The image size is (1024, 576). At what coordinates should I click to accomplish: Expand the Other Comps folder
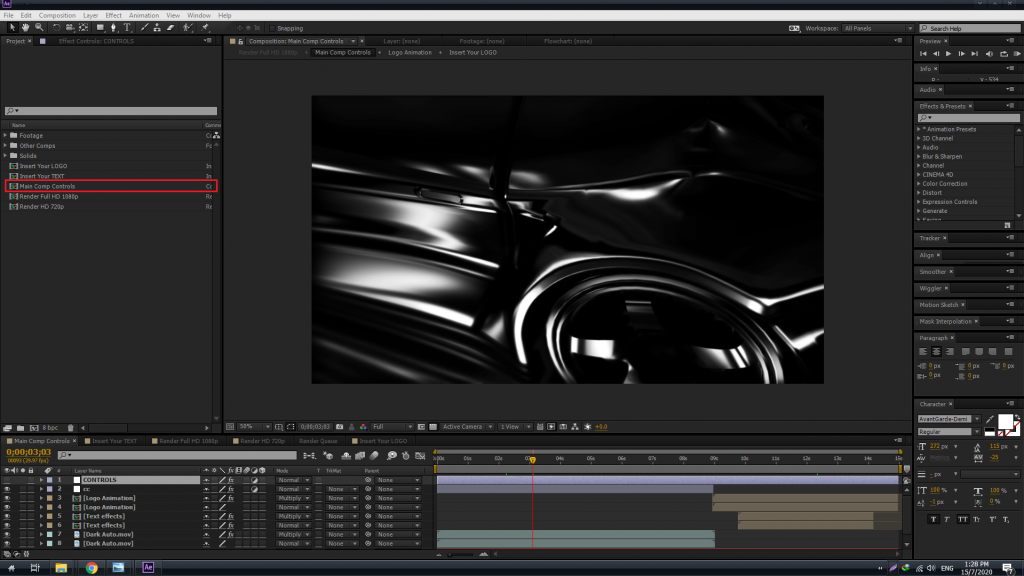(x=5, y=146)
